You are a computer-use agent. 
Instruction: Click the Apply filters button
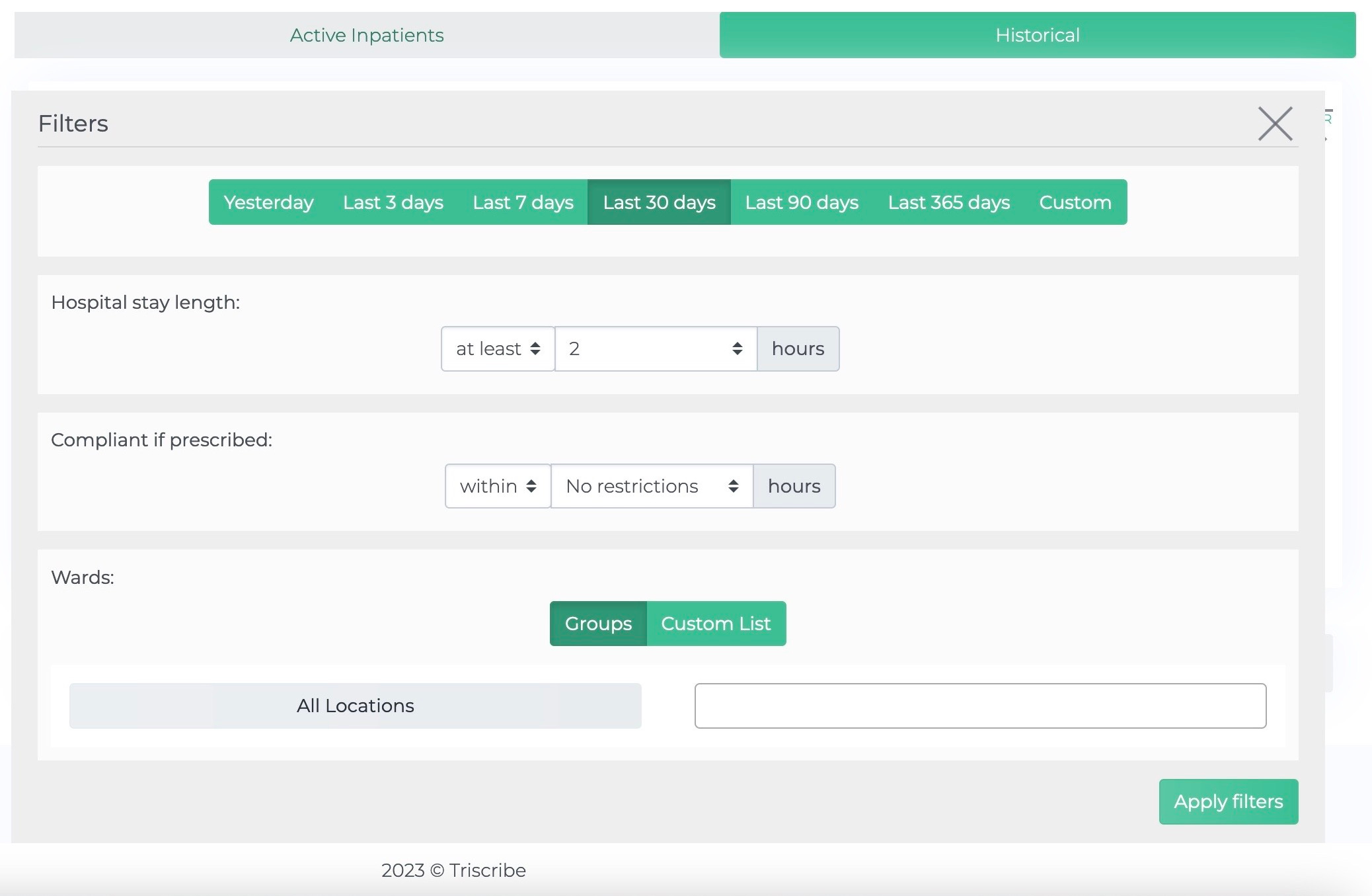pos(1229,801)
